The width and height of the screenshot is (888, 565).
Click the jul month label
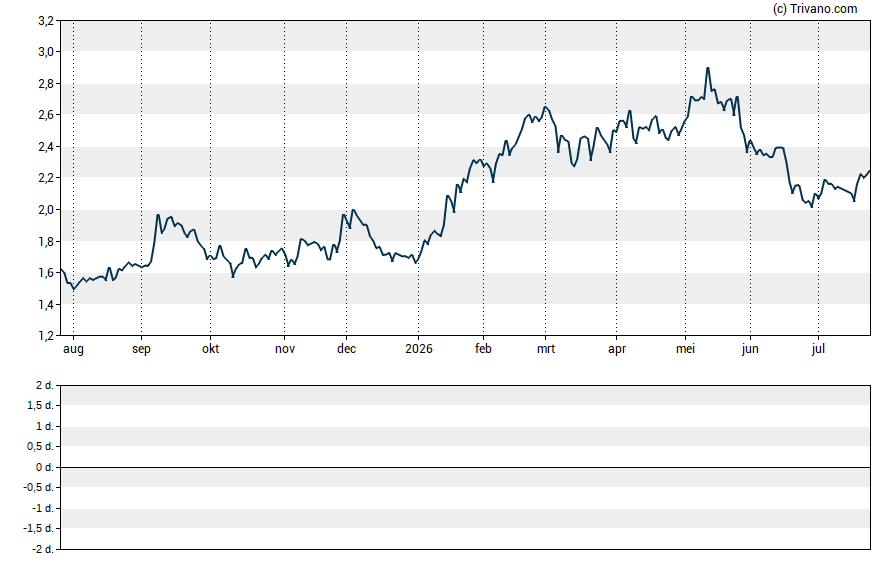tap(818, 349)
